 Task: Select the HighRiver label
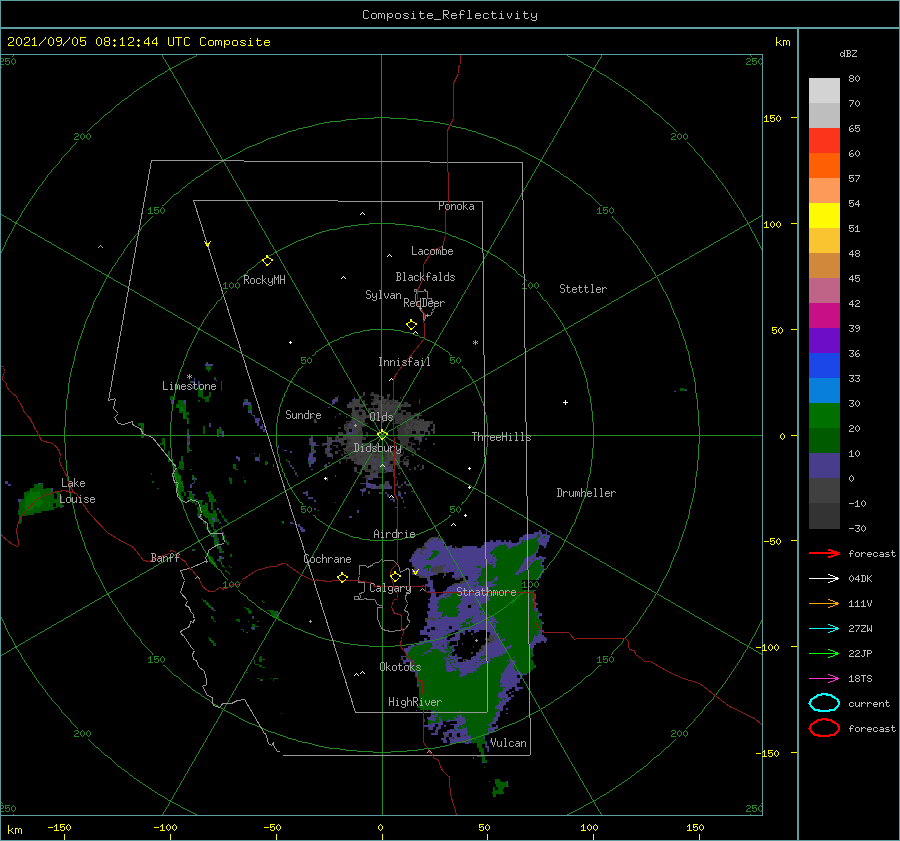[x=415, y=702]
